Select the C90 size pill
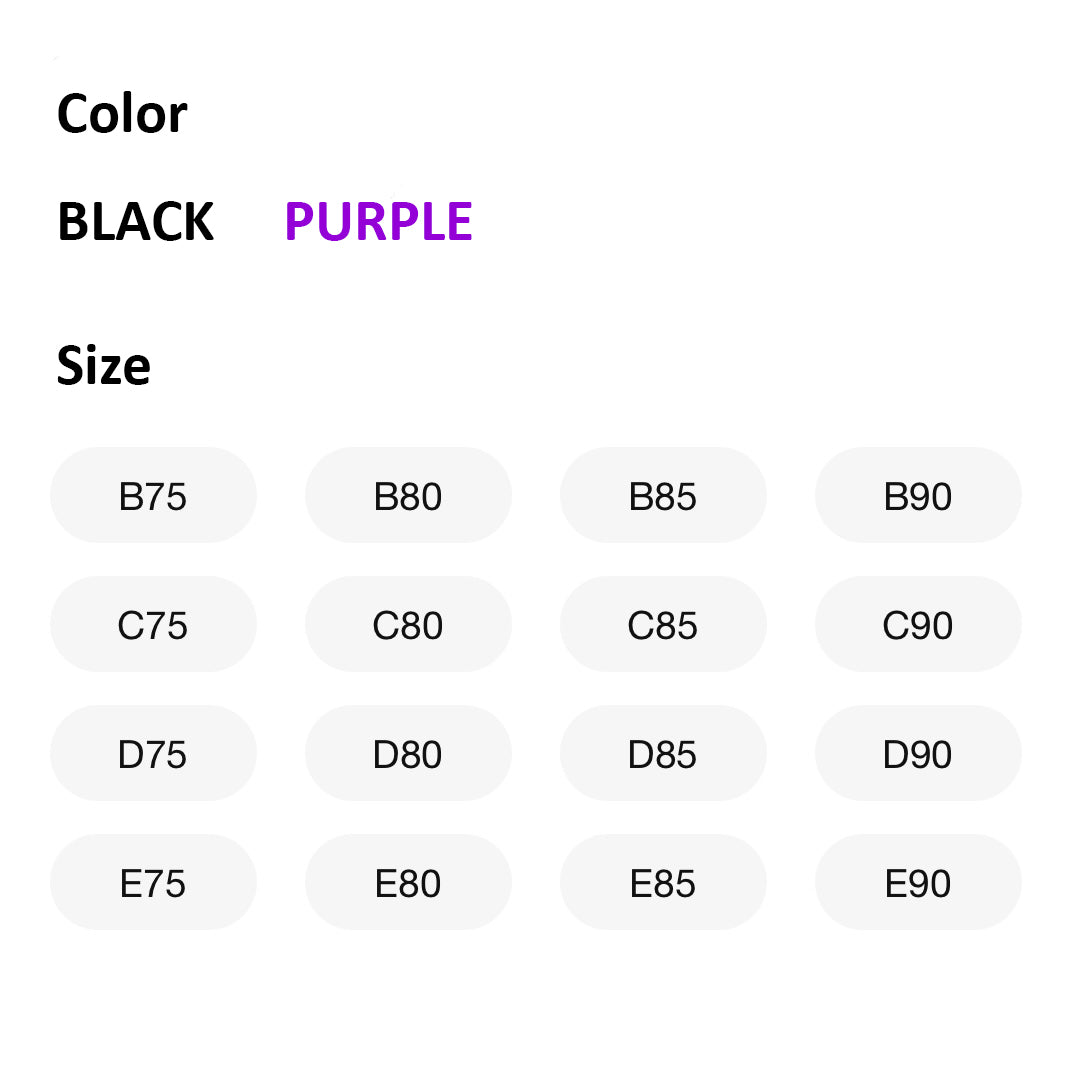1086x1074 pixels. (918, 625)
